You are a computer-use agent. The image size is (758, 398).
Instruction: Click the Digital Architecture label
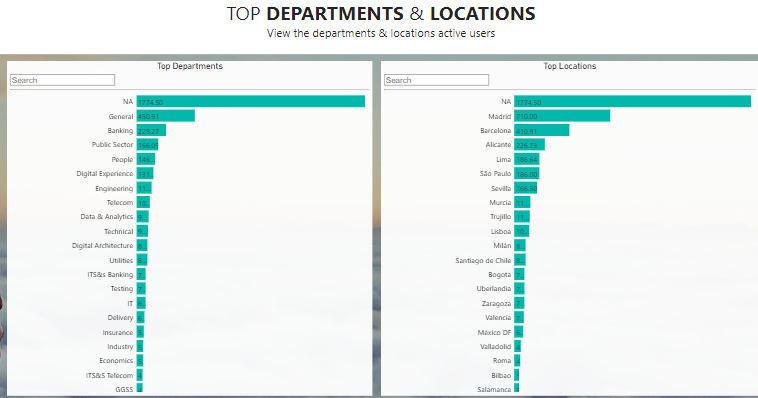[x=102, y=246]
